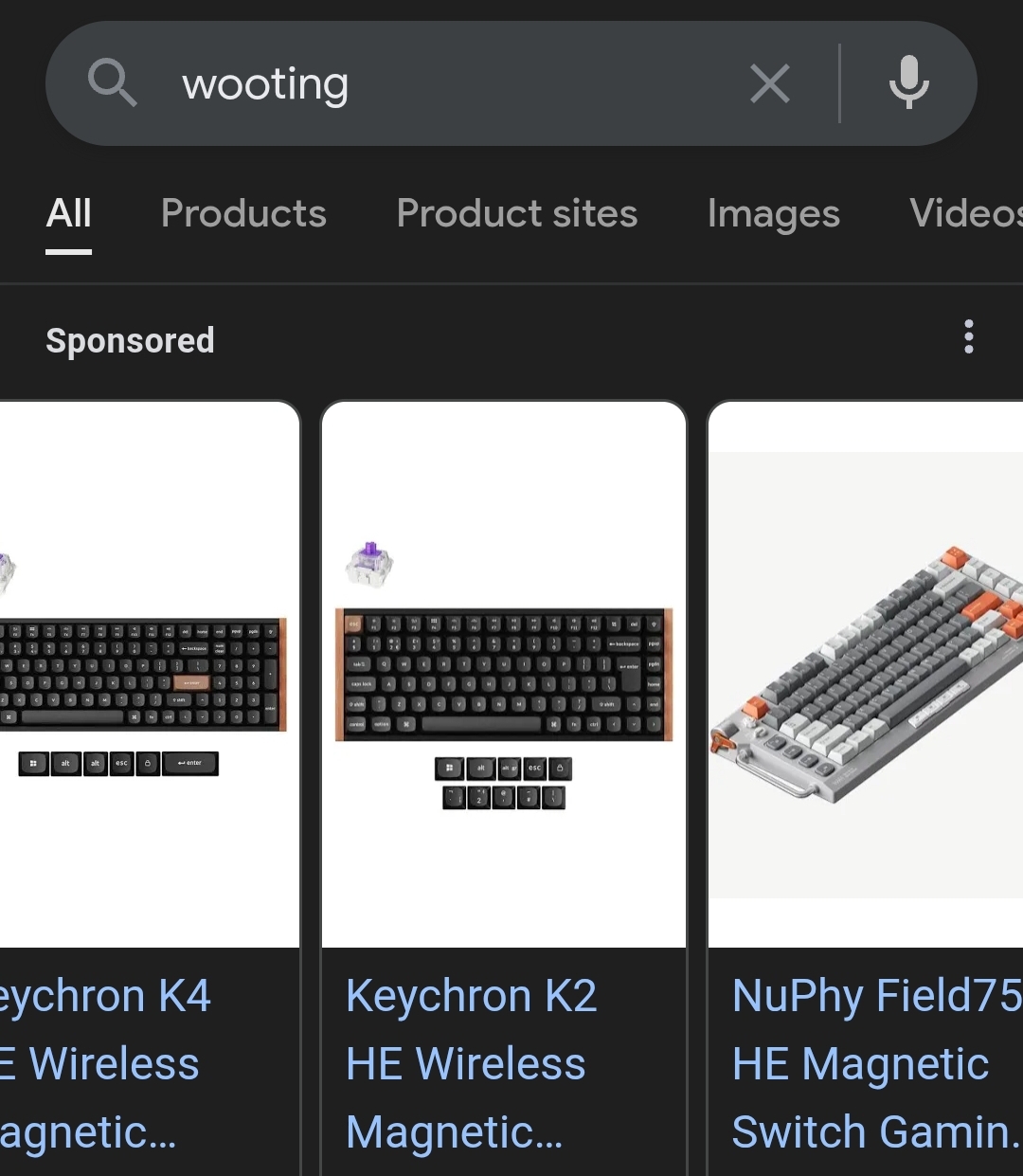The image size is (1023, 1176).
Task: Start voice search with the microphone
Action: click(908, 83)
